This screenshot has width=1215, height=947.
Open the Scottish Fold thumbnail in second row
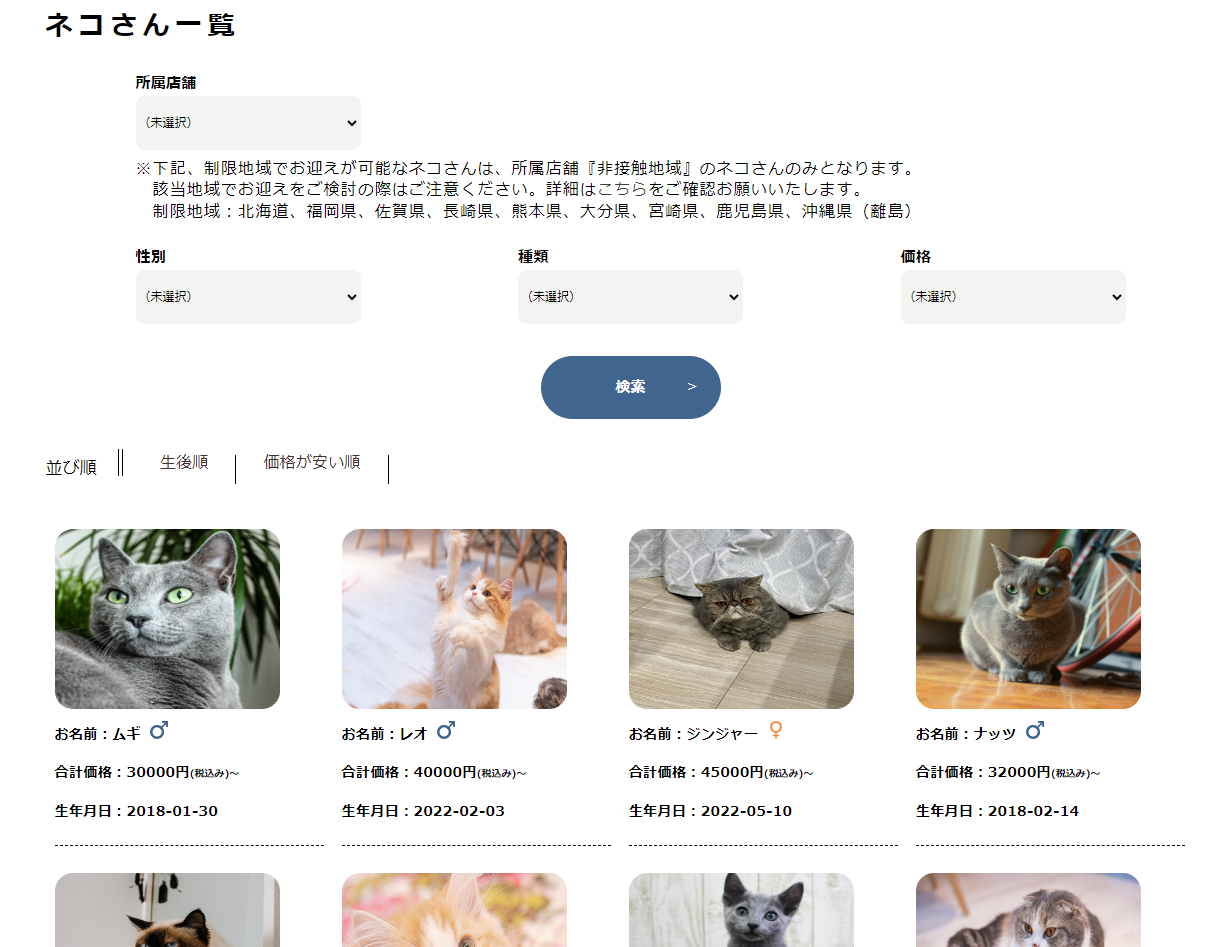click(1028, 910)
